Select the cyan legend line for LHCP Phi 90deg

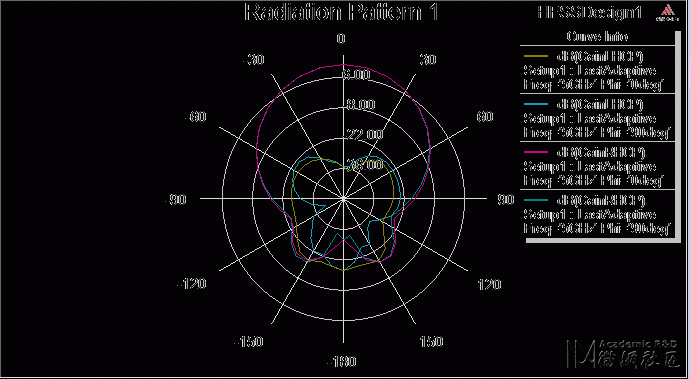point(536,104)
